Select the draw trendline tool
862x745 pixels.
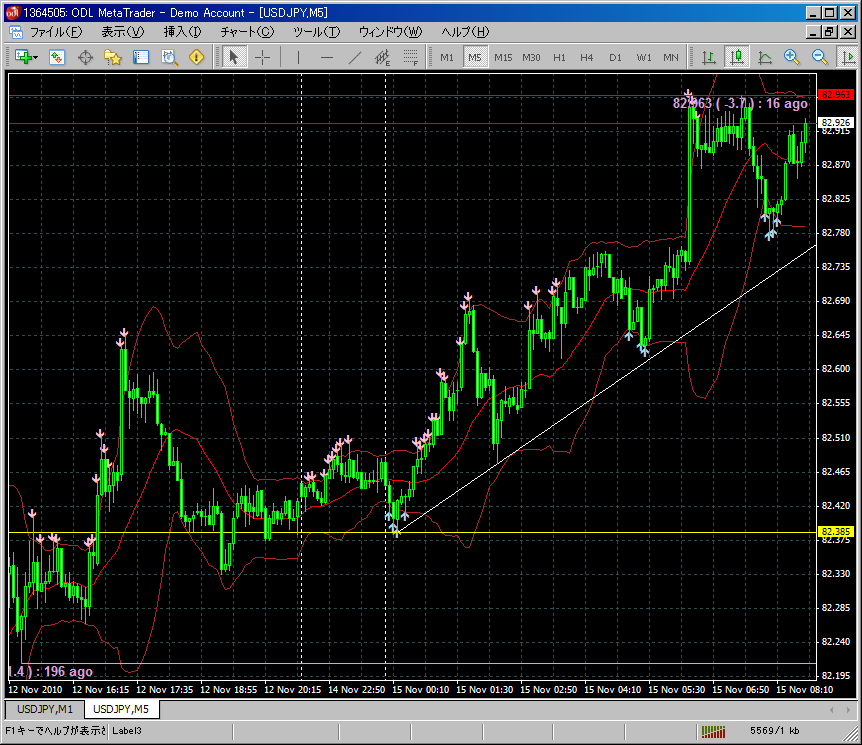[x=354, y=57]
